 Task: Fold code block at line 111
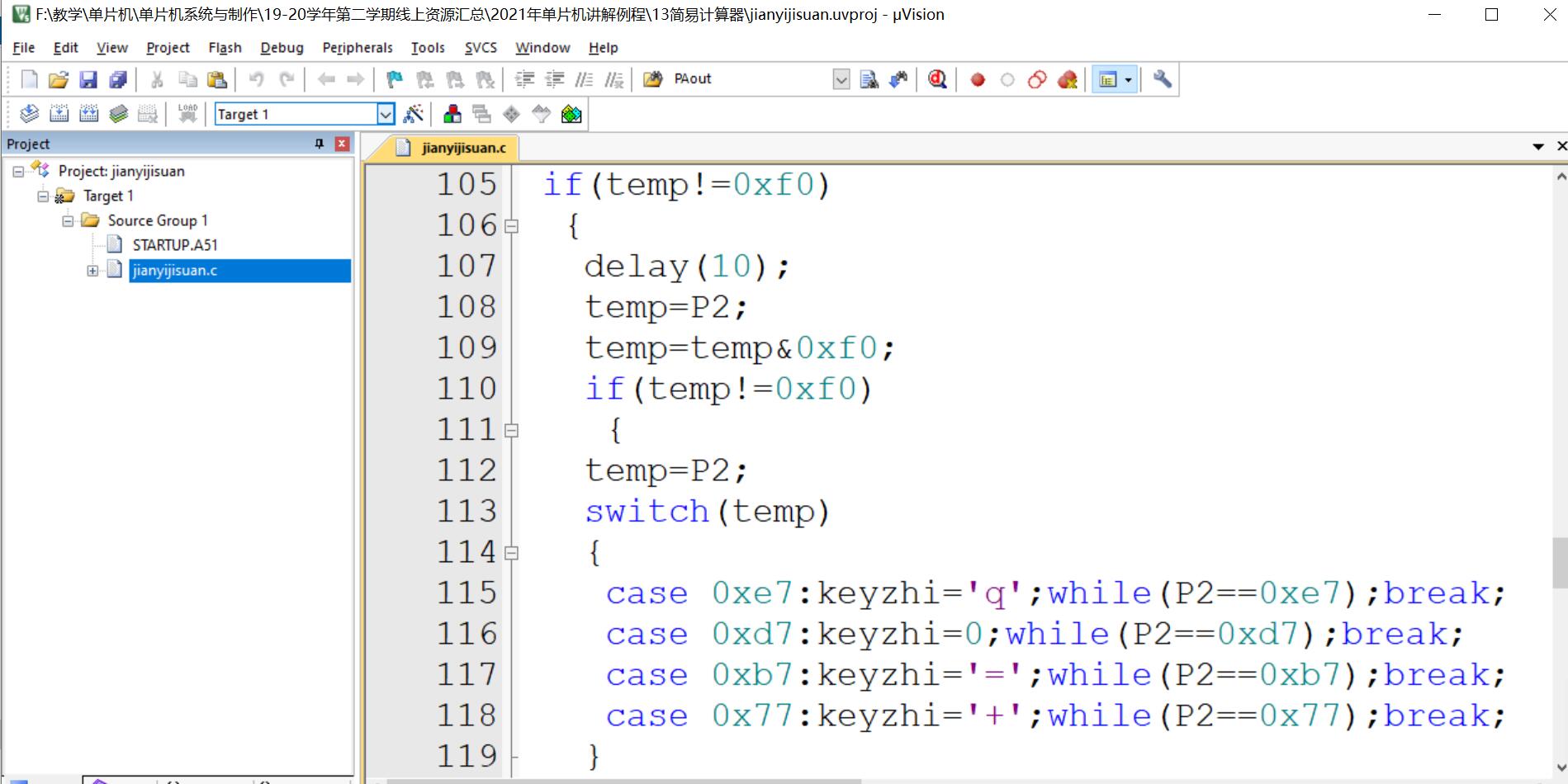click(x=511, y=430)
